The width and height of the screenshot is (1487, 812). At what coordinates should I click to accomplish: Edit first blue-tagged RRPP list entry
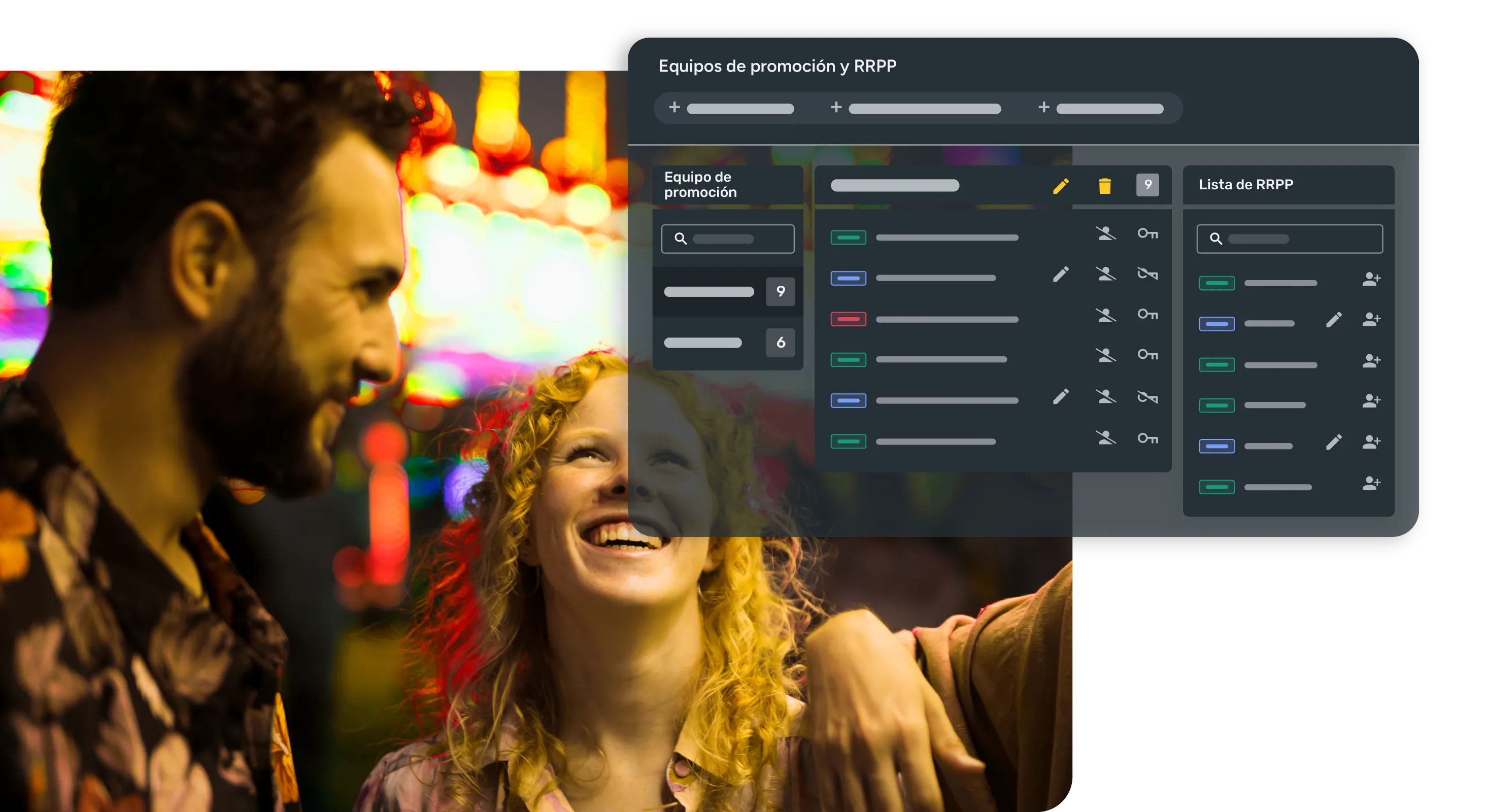1333,320
